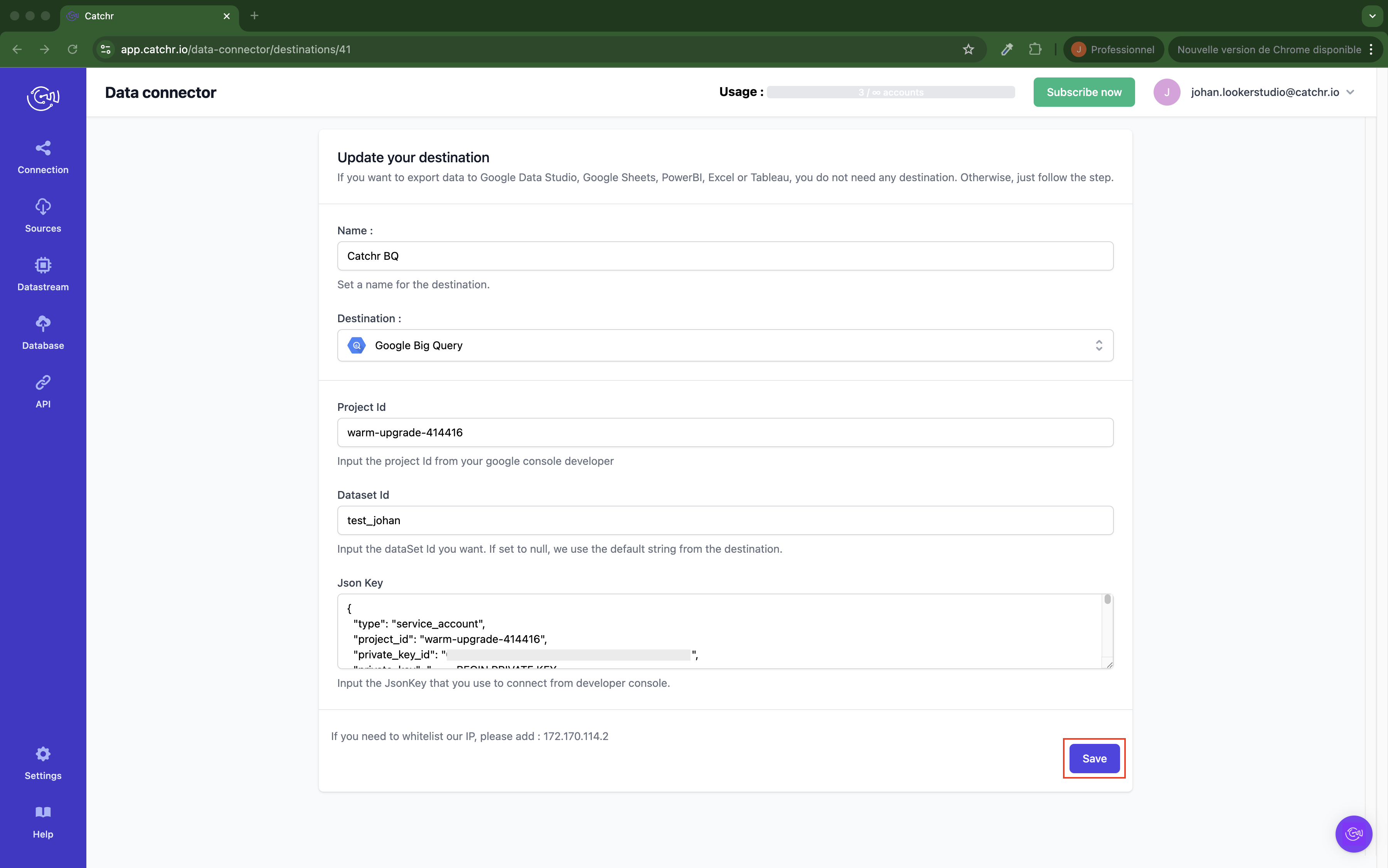Image resolution: width=1388 pixels, height=868 pixels.
Task: Select the Catchr browser tab
Action: [149, 16]
